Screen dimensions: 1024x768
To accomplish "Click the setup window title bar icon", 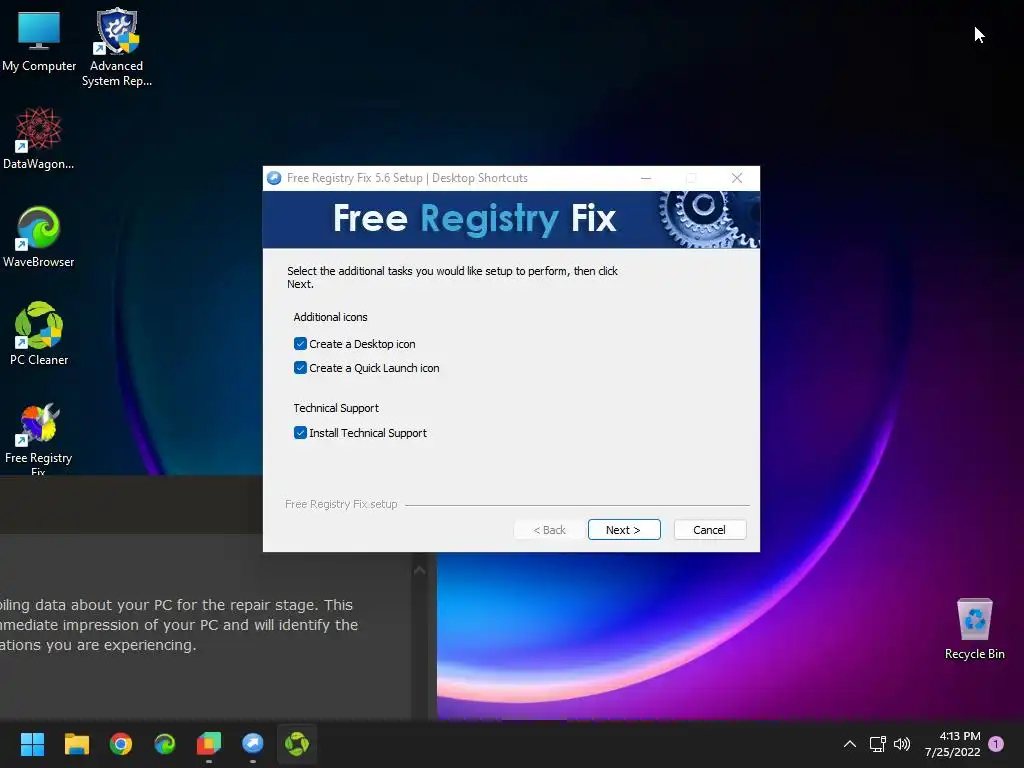I will click(x=274, y=178).
